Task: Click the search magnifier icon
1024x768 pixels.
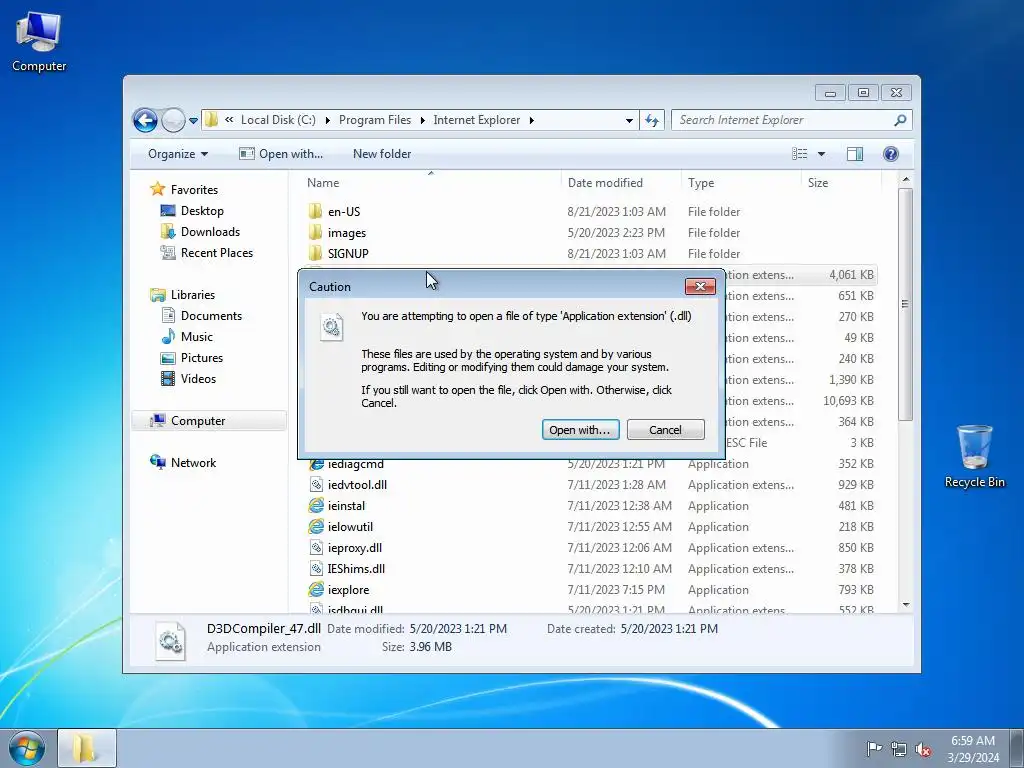Action: point(900,120)
